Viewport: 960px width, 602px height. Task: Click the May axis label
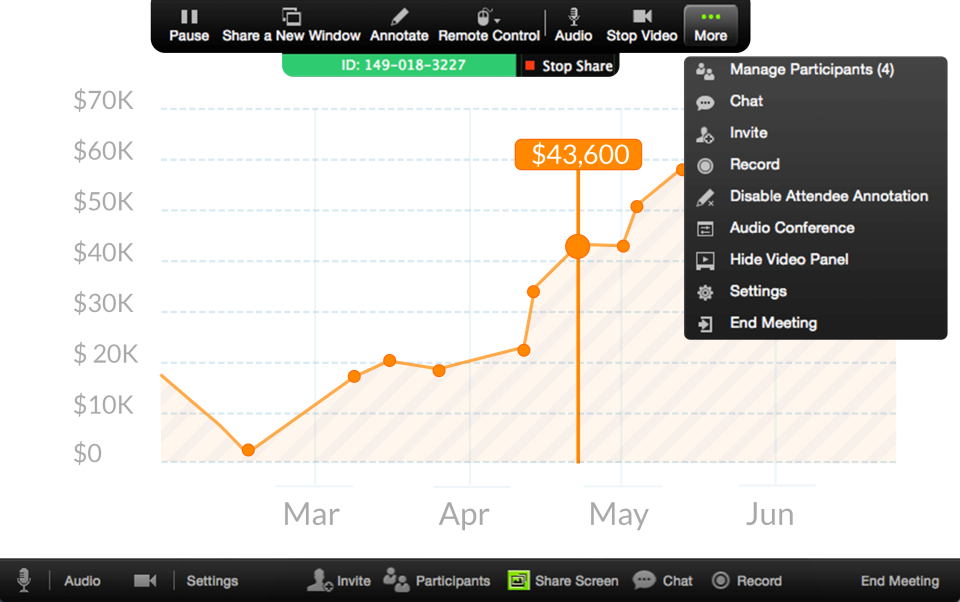tap(618, 515)
